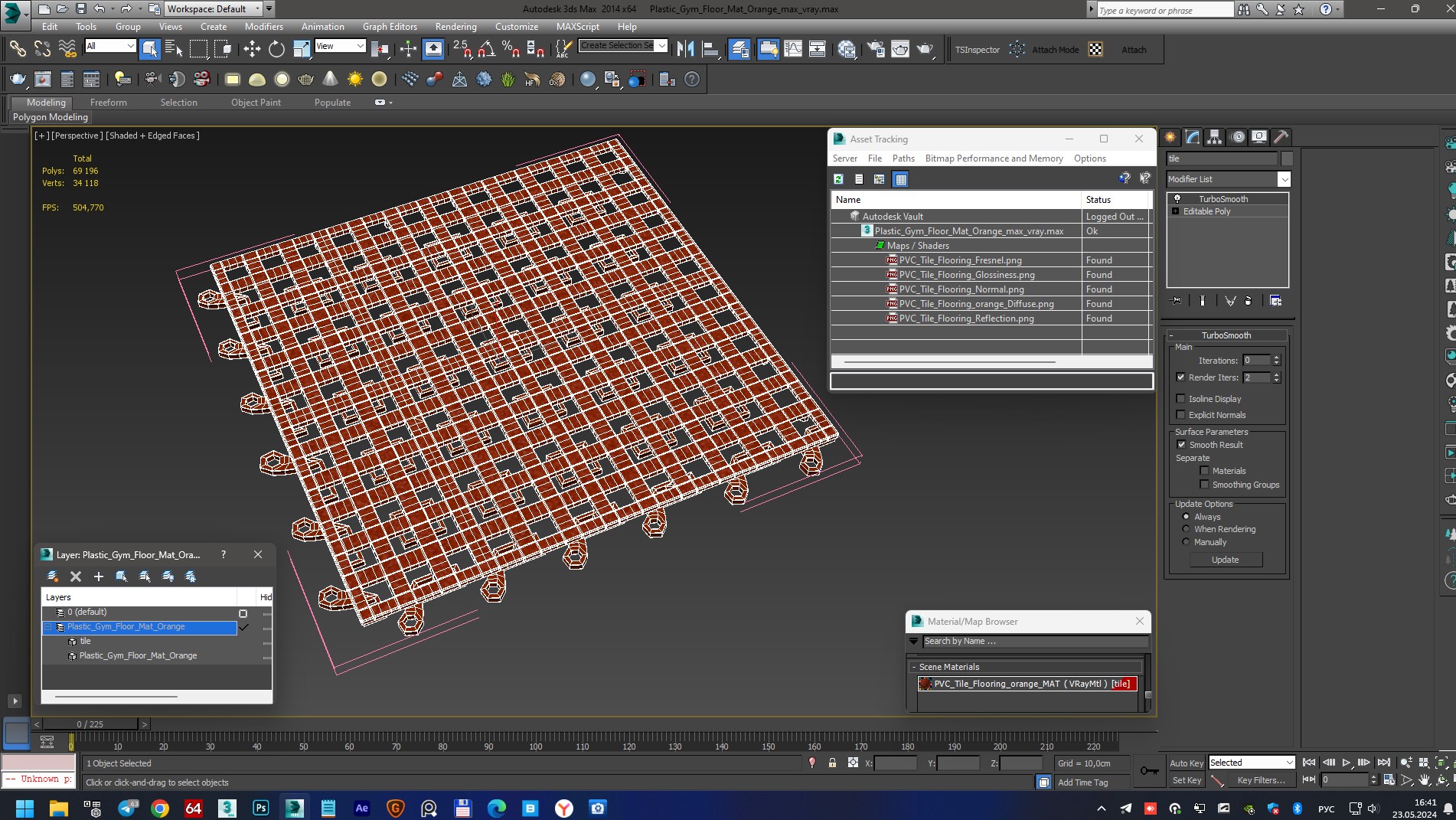Image resolution: width=1456 pixels, height=820 pixels.
Task: Collapse the Scene Materials group
Action: pos(914,667)
